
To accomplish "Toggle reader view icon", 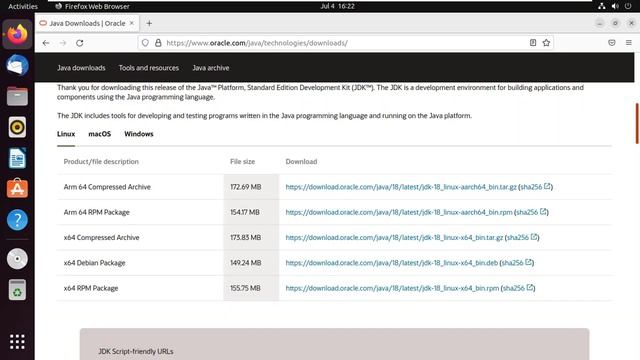I will [533, 43].
